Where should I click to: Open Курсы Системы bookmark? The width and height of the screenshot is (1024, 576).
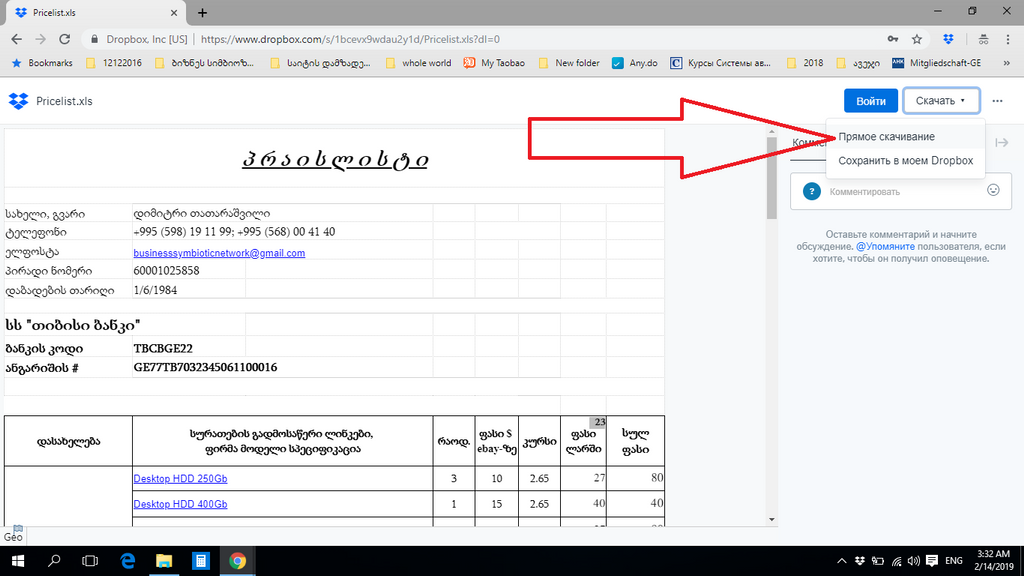[x=721, y=63]
